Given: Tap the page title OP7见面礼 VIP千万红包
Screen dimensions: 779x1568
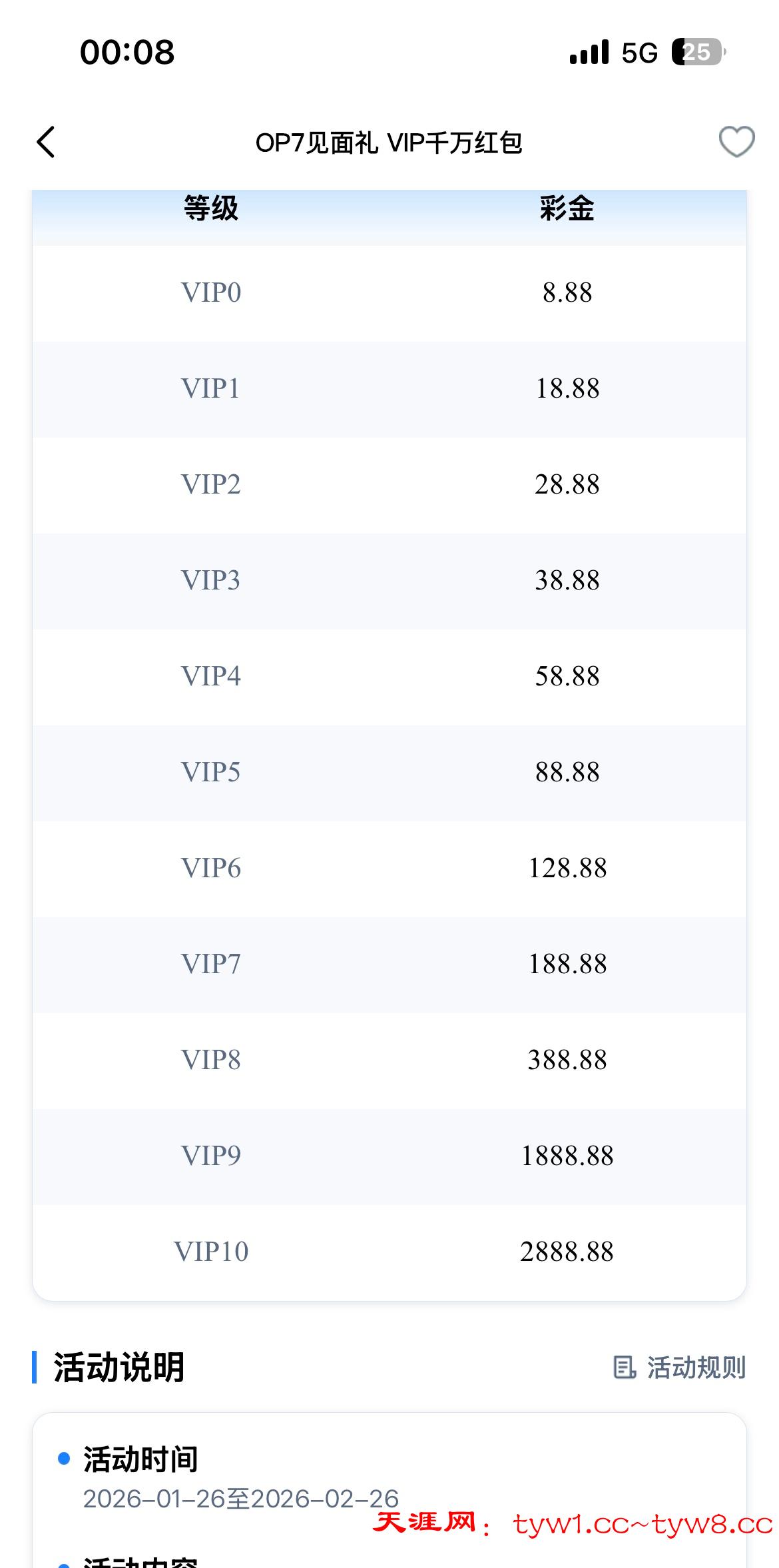Looking at the screenshot, I should click(x=389, y=143).
